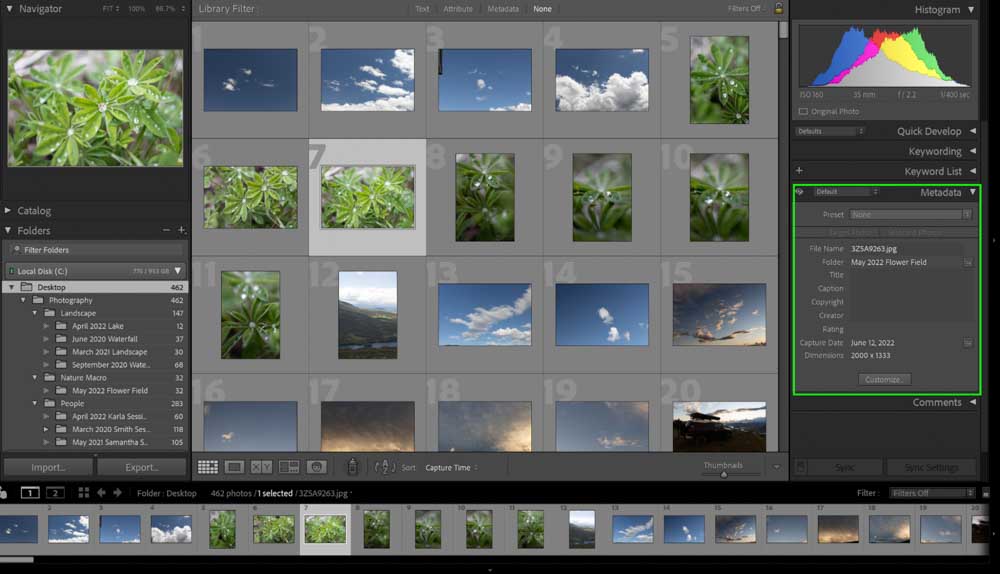The height and width of the screenshot is (574, 1000).
Task: Select grid thumbnail 12 mountain landscape
Action: click(368, 315)
